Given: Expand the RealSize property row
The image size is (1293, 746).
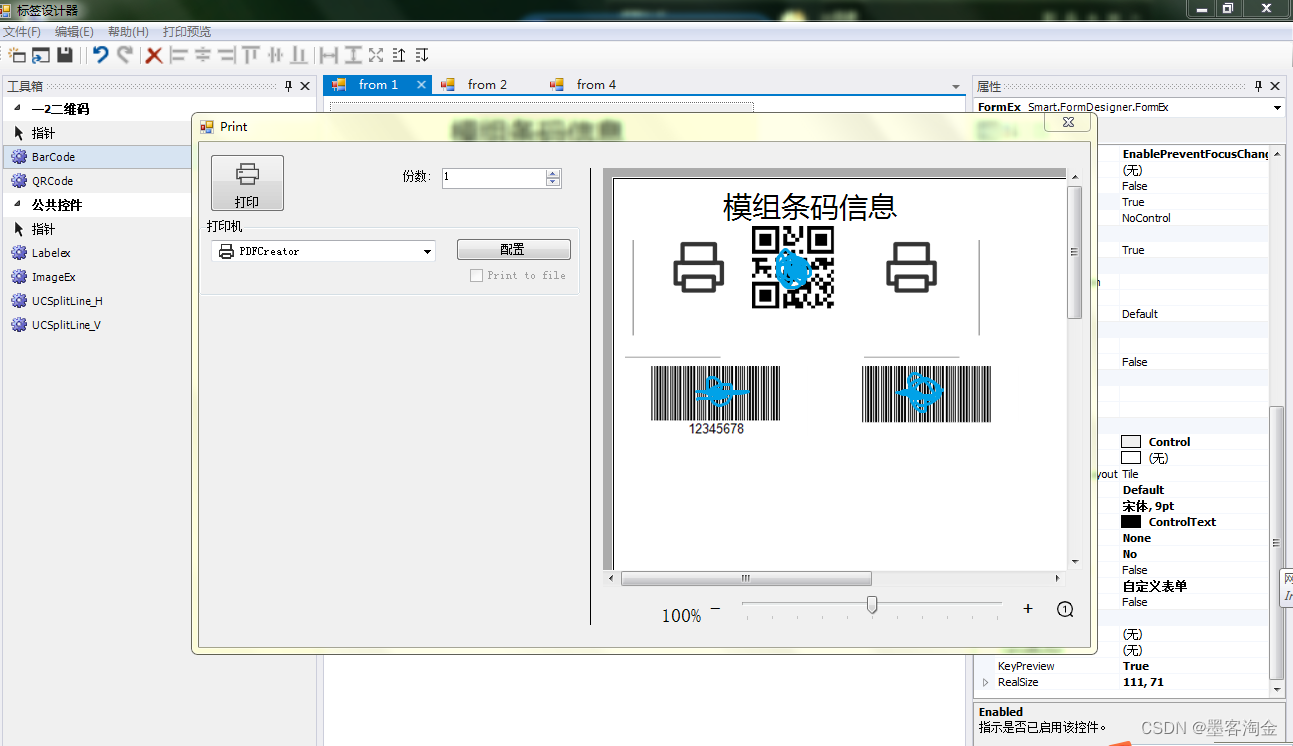Looking at the screenshot, I should click(986, 682).
